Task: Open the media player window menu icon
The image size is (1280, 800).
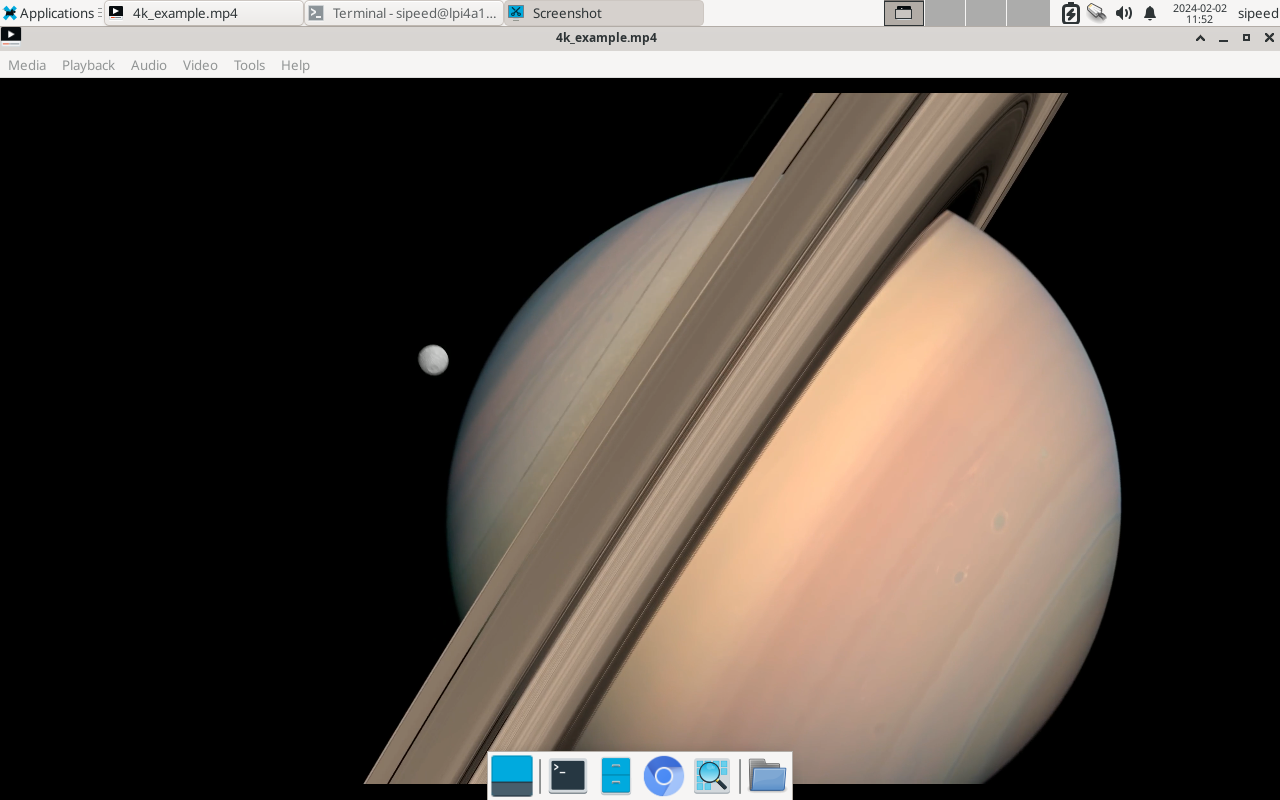Action: coord(11,37)
